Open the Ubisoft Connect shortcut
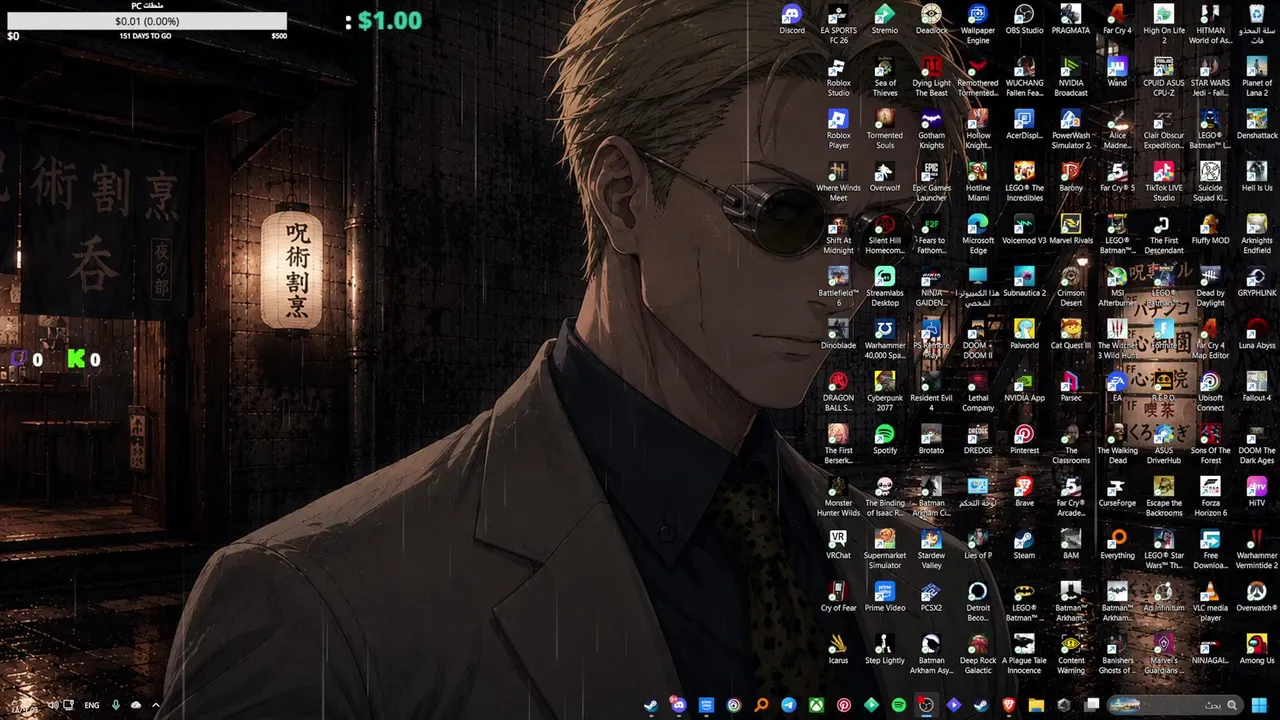 click(x=1210, y=392)
